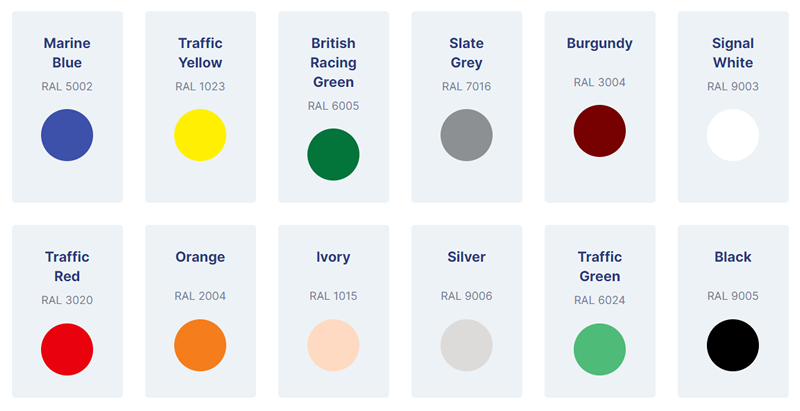Screen dimensions: 800x411
Task: Click the RAL 2004 label under Orange
Action: (x=200, y=296)
